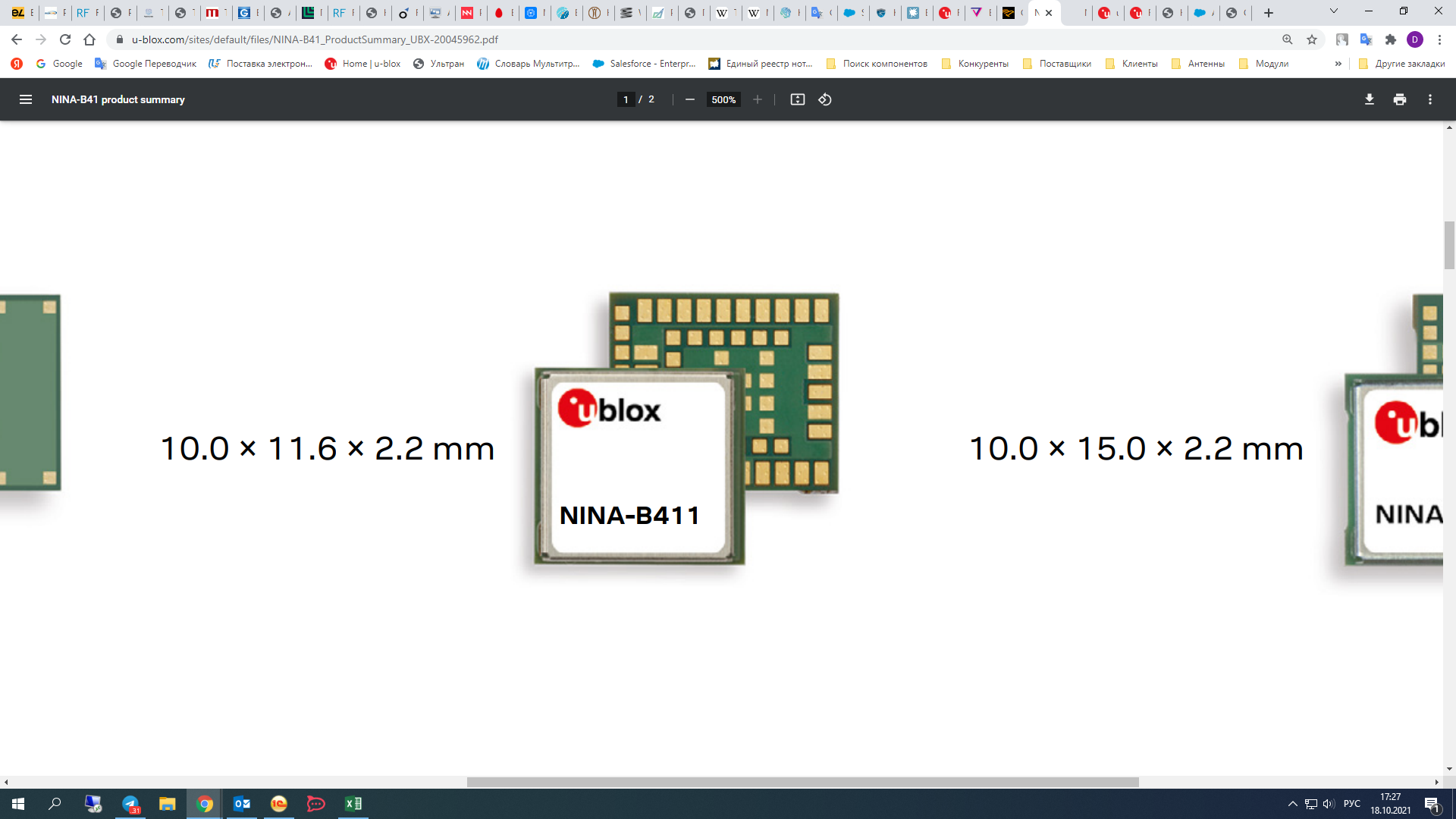Open File Explorer from the taskbar
Image resolution: width=1456 pixels, height=819 pixels.
(167, 804)
